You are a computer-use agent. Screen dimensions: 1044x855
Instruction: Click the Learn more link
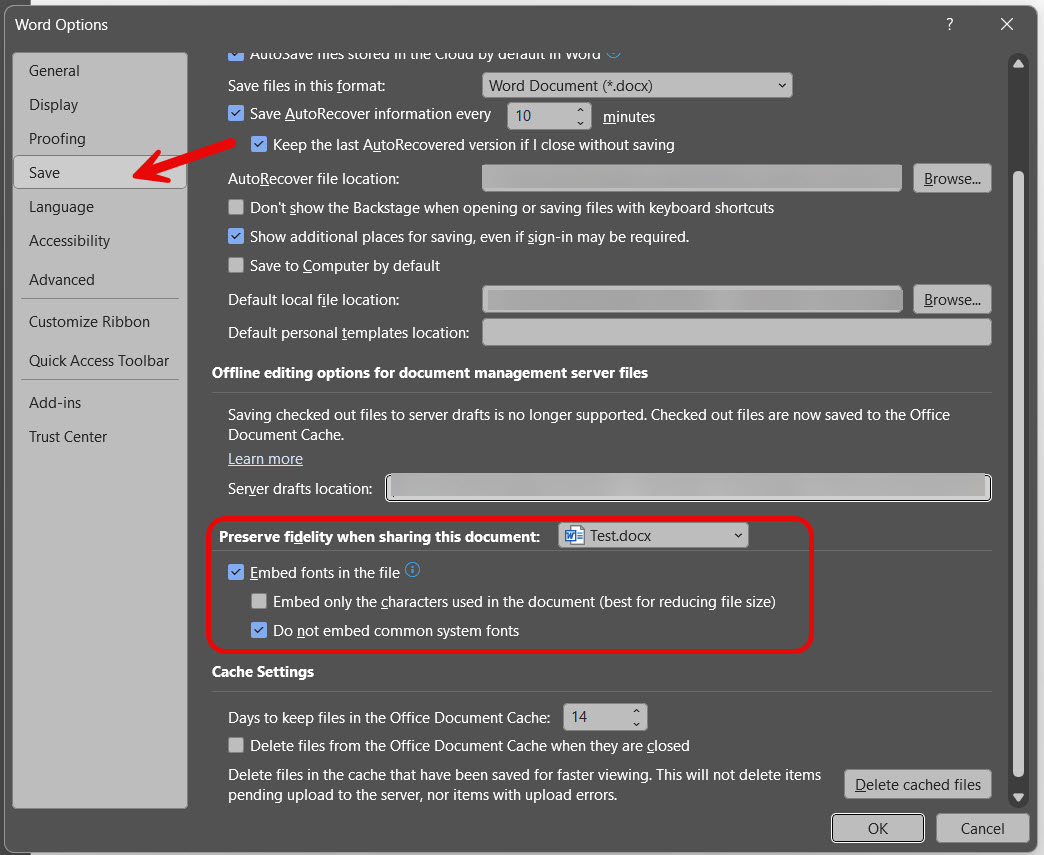point(265,459)
